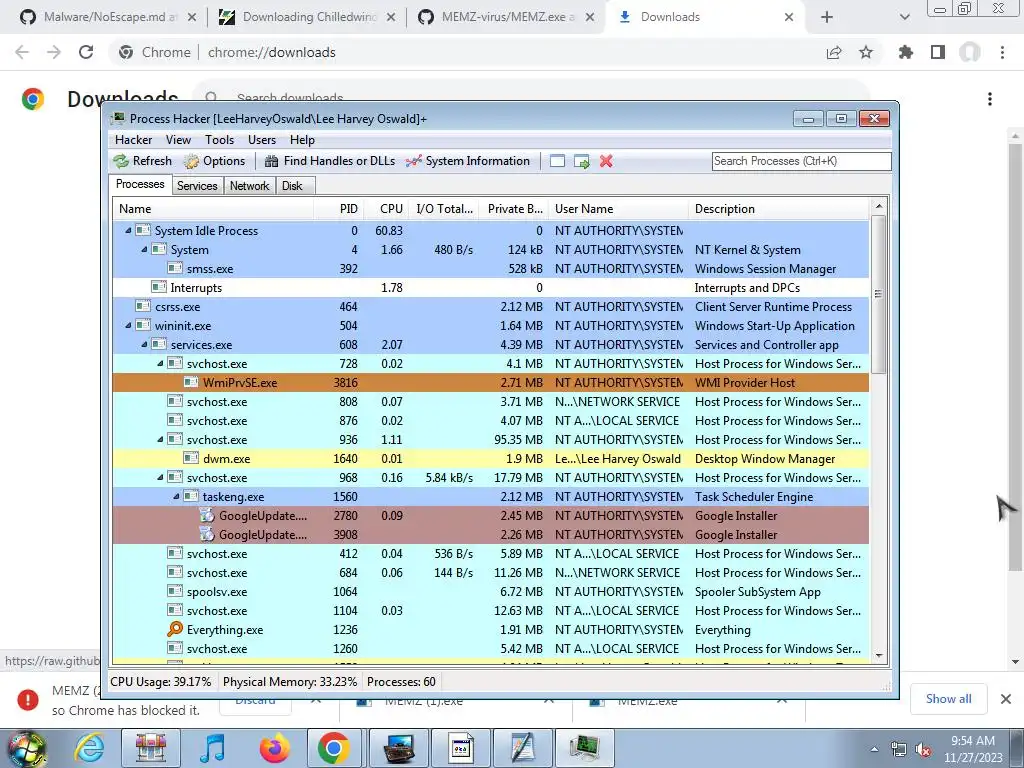Select Interrupts row
This screenshot has width=1024, height=768.
click(x=490, y=287)
